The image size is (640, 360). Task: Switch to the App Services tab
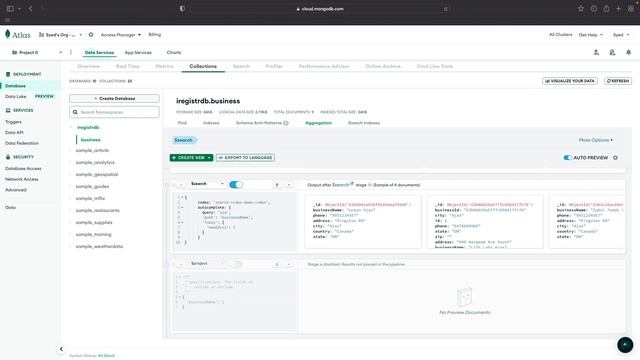click(138, 52)
